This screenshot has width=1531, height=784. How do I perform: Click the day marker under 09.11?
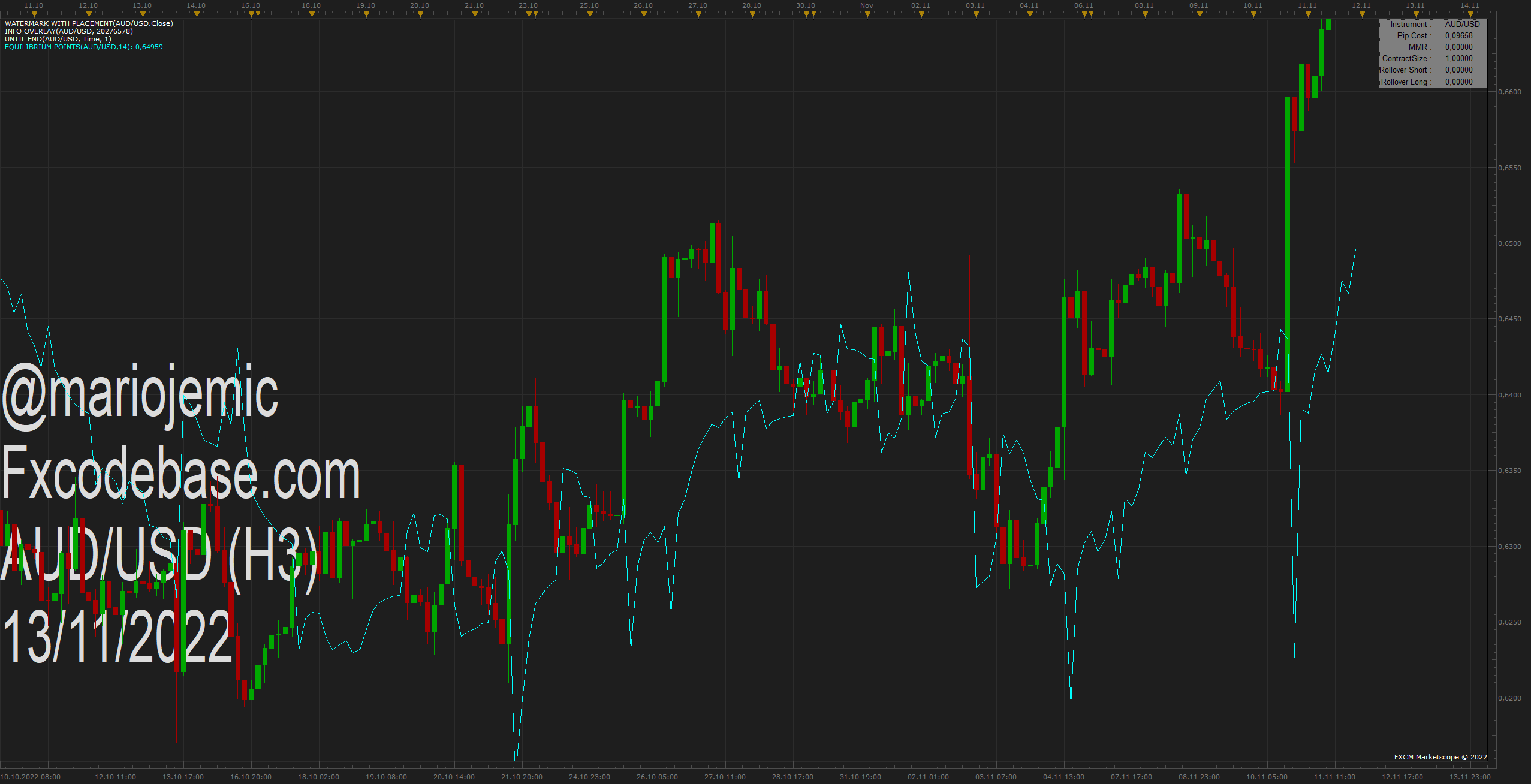pos(1200,14)
